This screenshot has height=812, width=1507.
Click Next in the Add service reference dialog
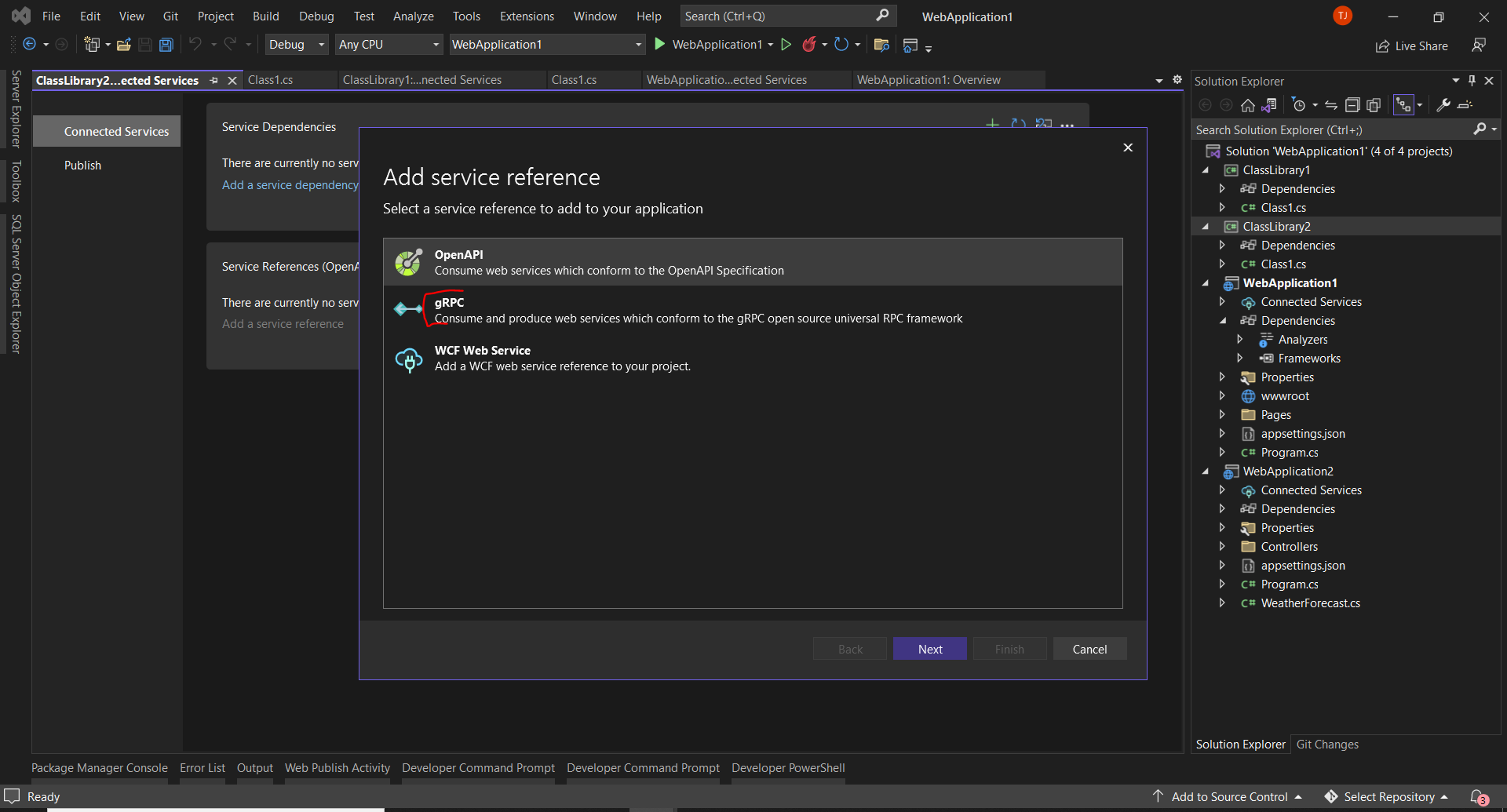coord(929,649)
